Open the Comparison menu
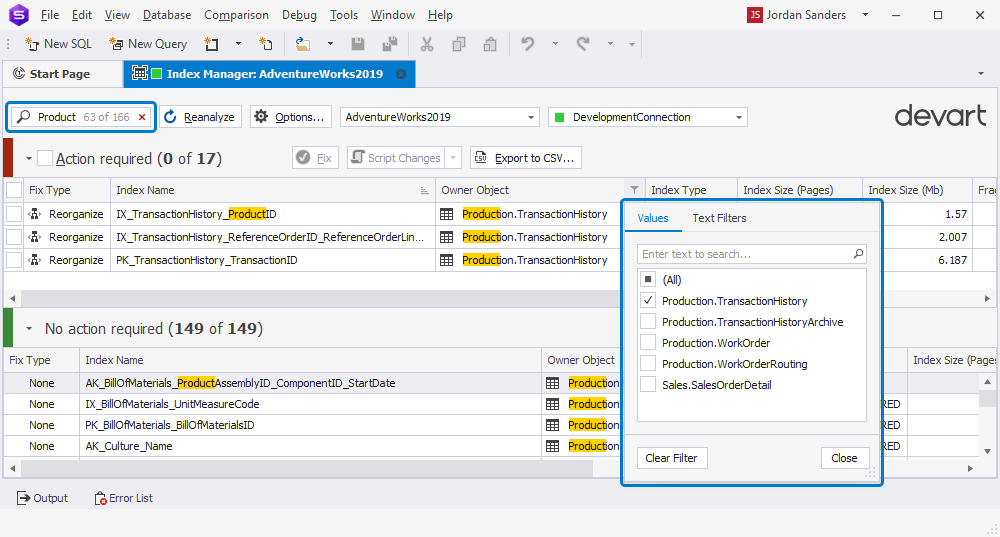Viewport: 1000px width, 537px height. tap(237, 15)
